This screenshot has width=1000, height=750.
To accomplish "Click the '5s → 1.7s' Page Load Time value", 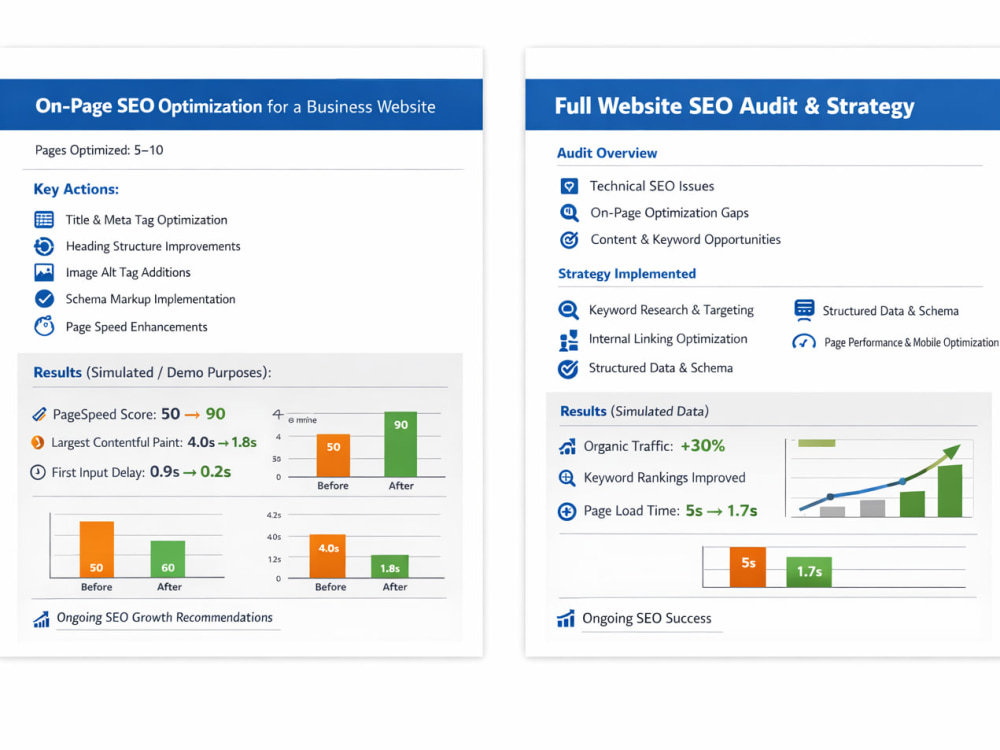I will pyautogui.click(x=721, y=511).
